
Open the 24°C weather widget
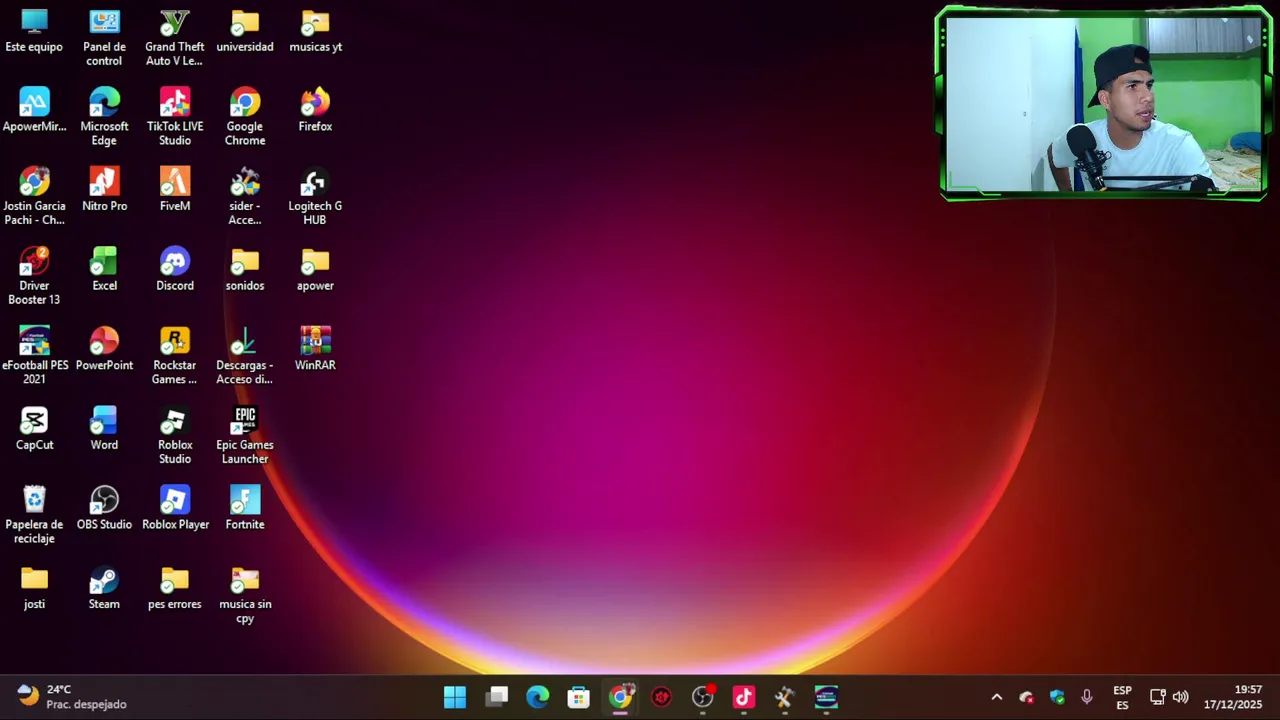coord(72,697)
